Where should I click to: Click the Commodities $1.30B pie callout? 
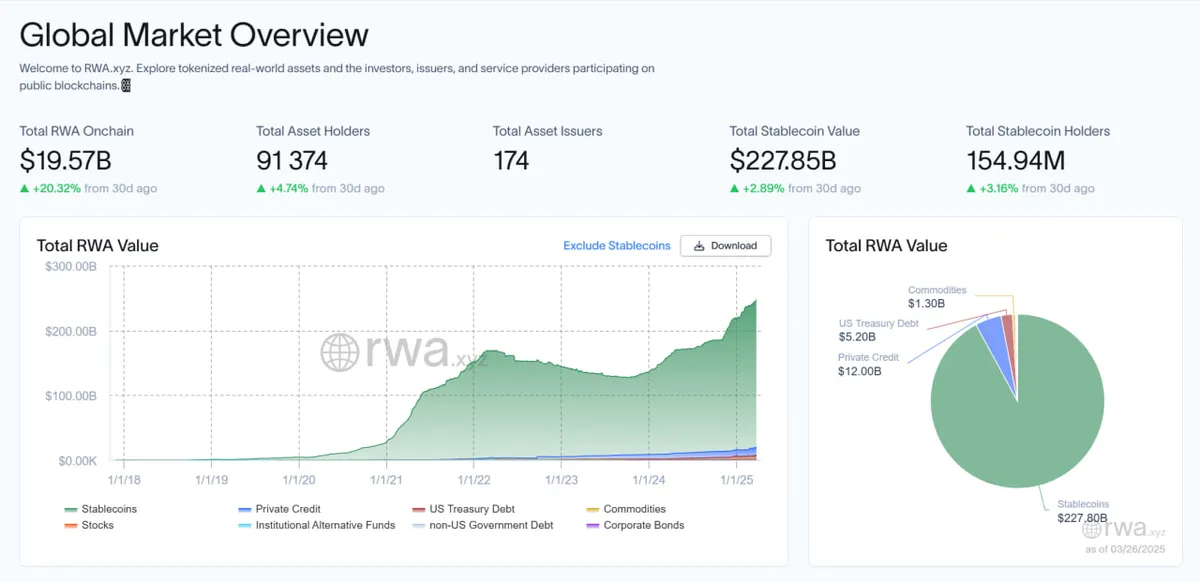pos(930,296)
